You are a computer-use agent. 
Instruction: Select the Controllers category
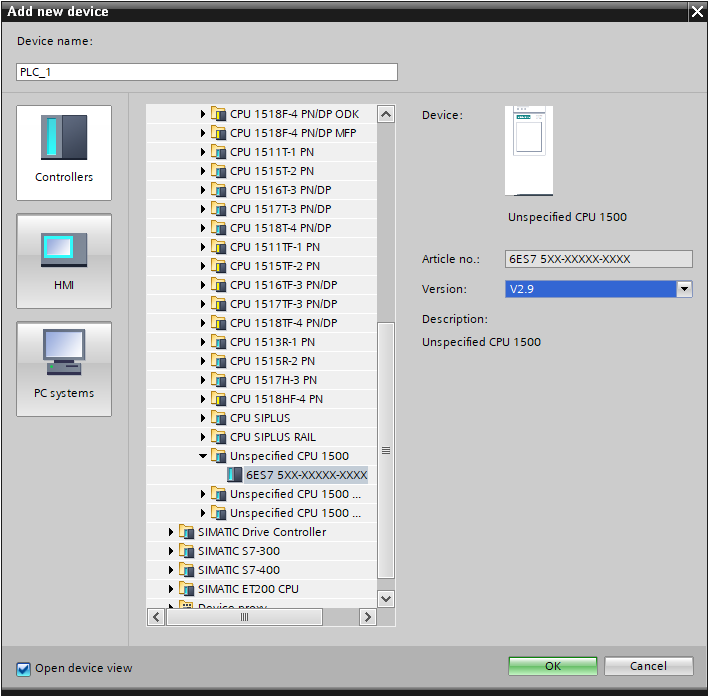(64, 153)
